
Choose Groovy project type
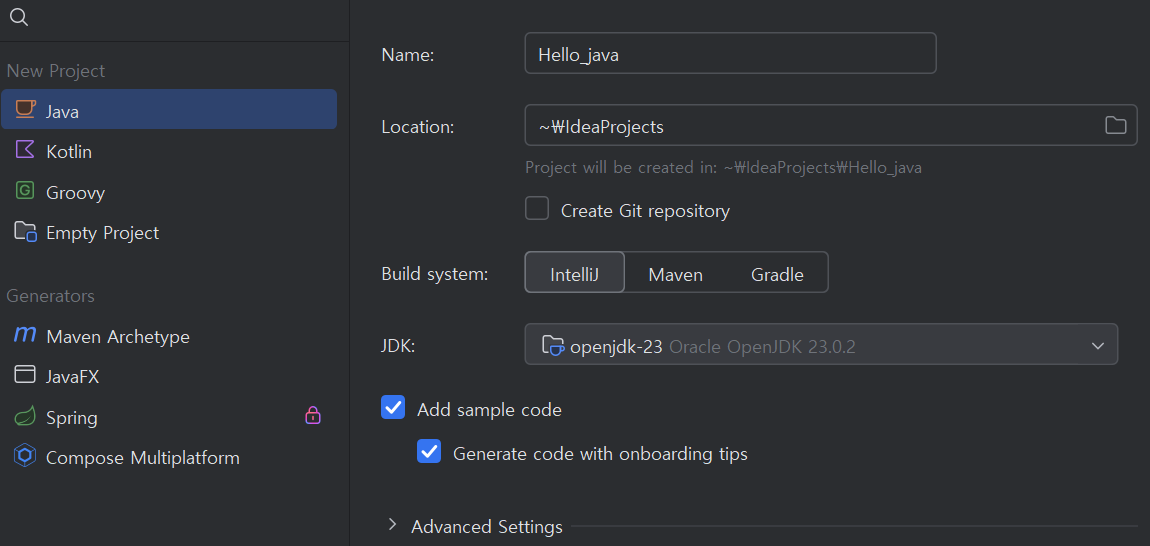[169, 192]
